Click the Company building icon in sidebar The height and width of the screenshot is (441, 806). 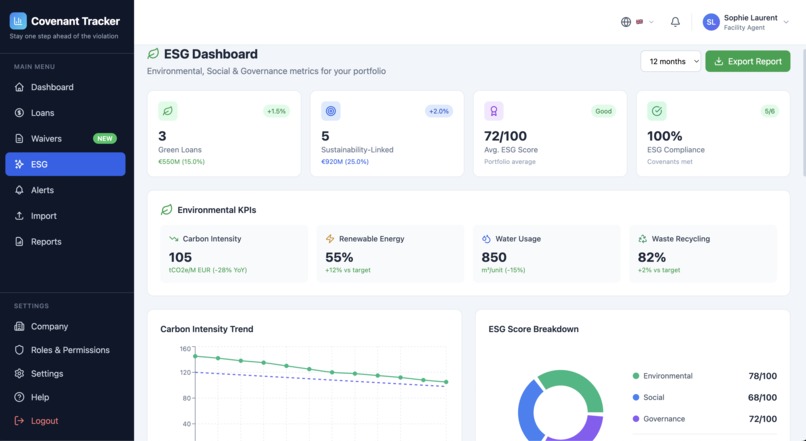(19, 326)
